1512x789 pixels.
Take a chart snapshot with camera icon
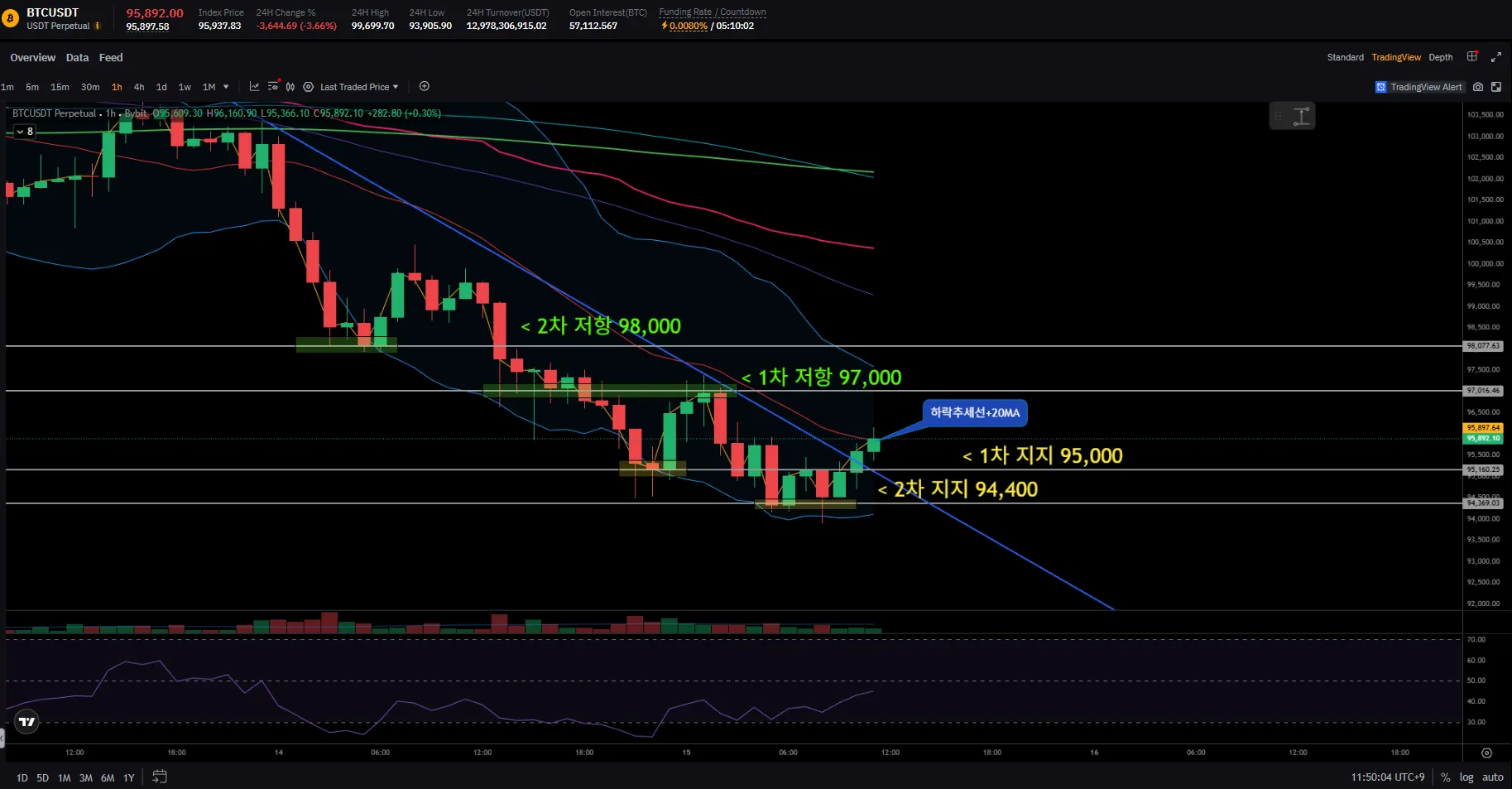(x=1478, y=87)
